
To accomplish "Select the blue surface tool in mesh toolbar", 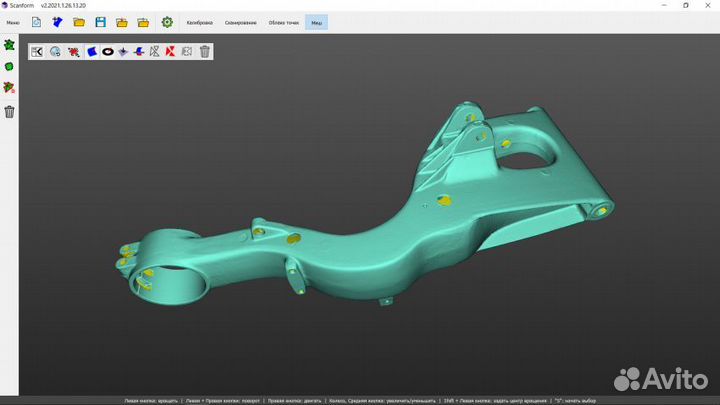I will click(x=91, y=51).
